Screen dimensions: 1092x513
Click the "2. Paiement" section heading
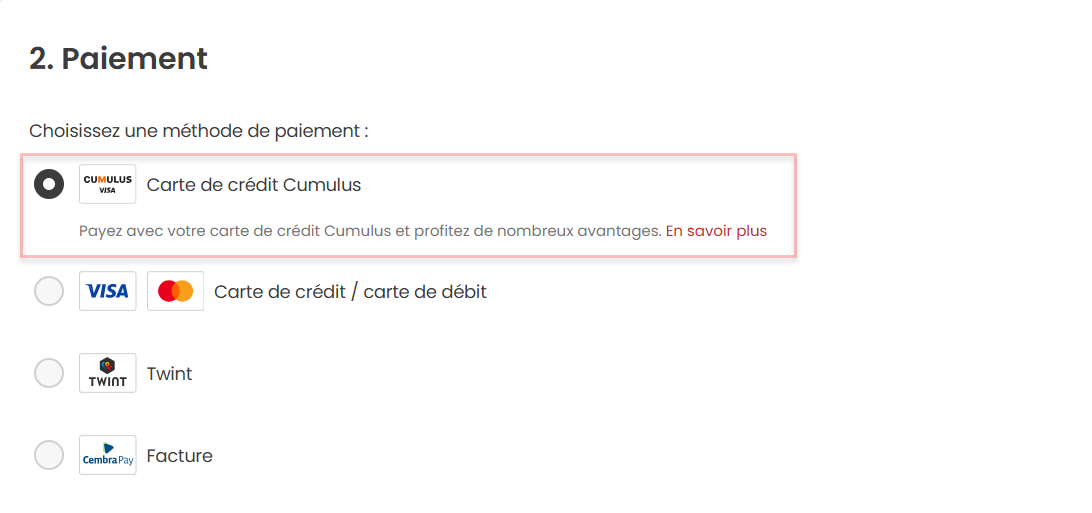click(118, 59)
